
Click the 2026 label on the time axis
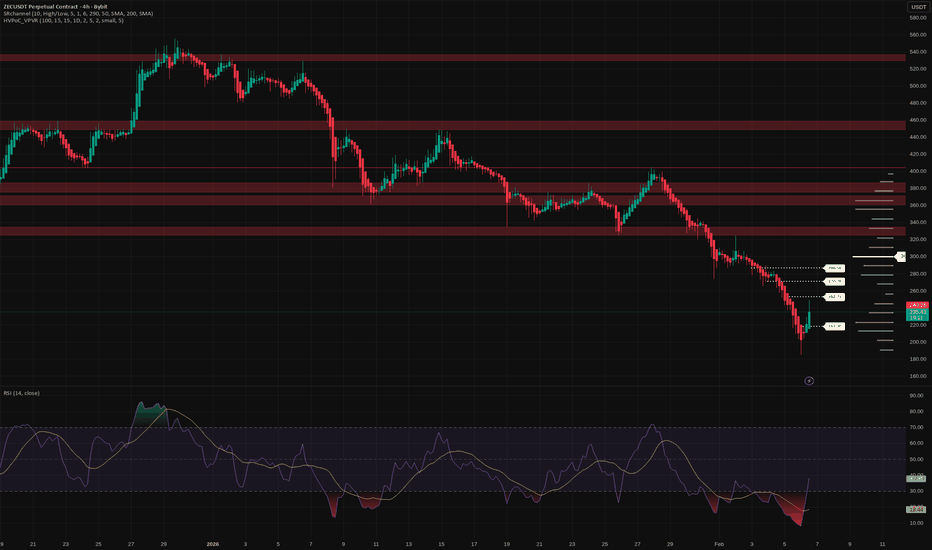coord(212,543)
